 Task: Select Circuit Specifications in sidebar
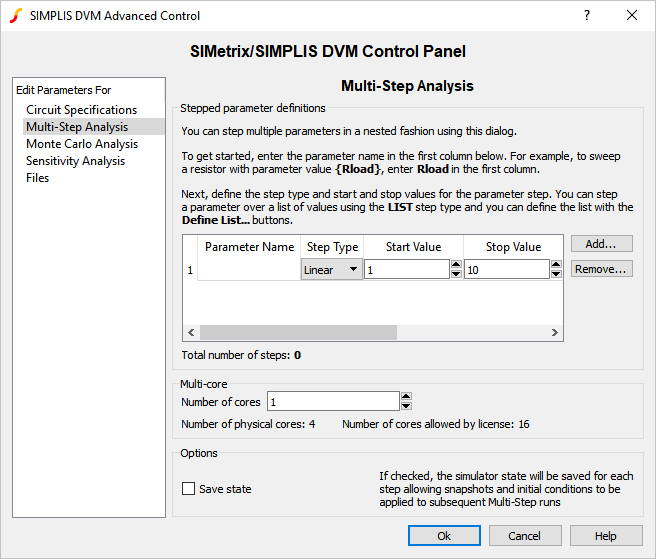tap(81, 110)
